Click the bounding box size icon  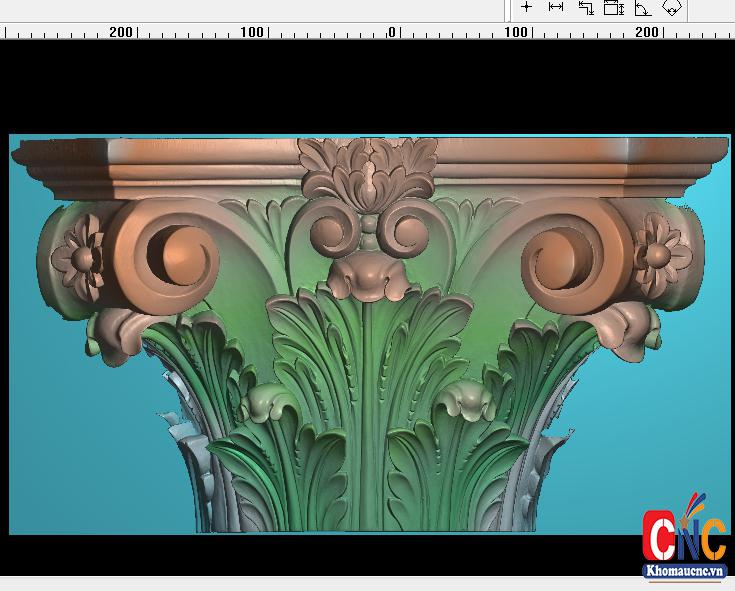coord(614,8)
